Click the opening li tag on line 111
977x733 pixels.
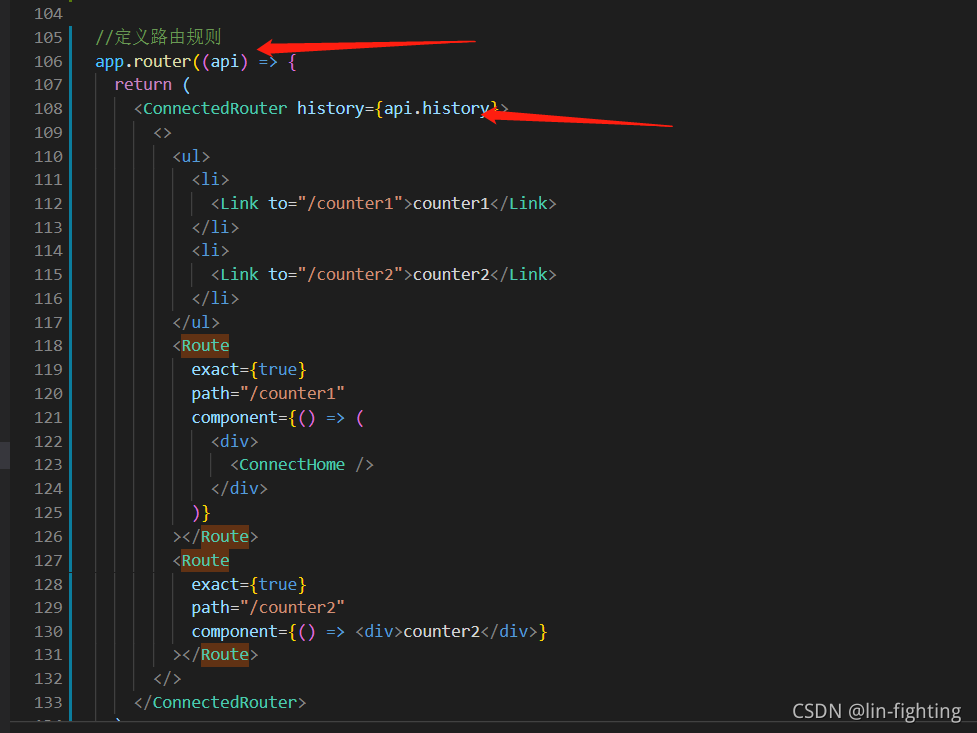[211, 180]
